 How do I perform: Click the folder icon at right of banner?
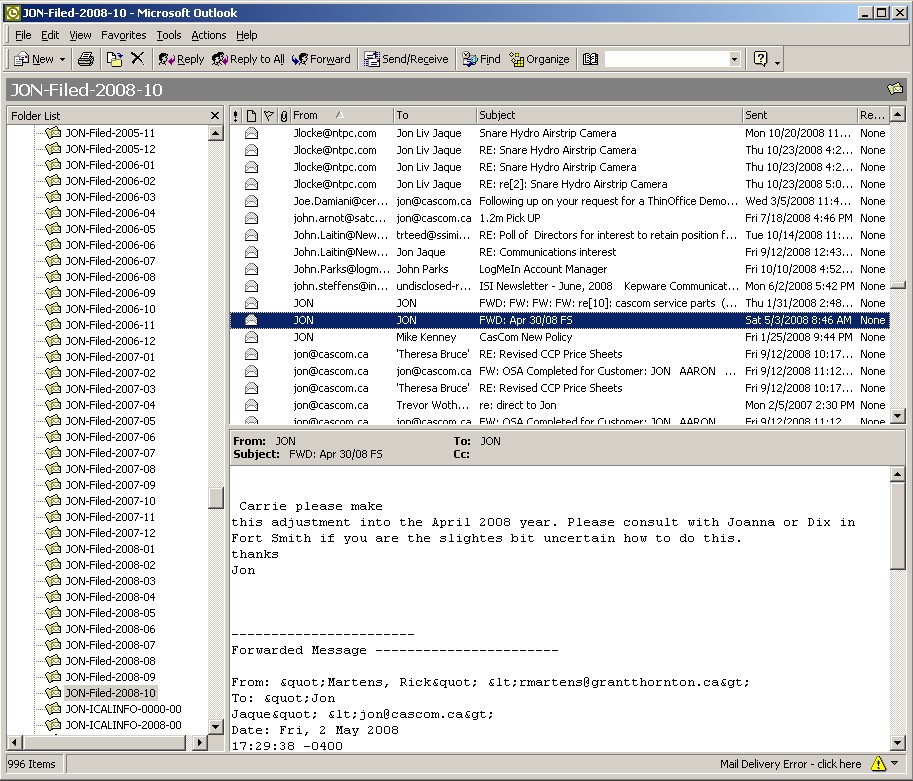pyautogui.click(x=895, y=89)
